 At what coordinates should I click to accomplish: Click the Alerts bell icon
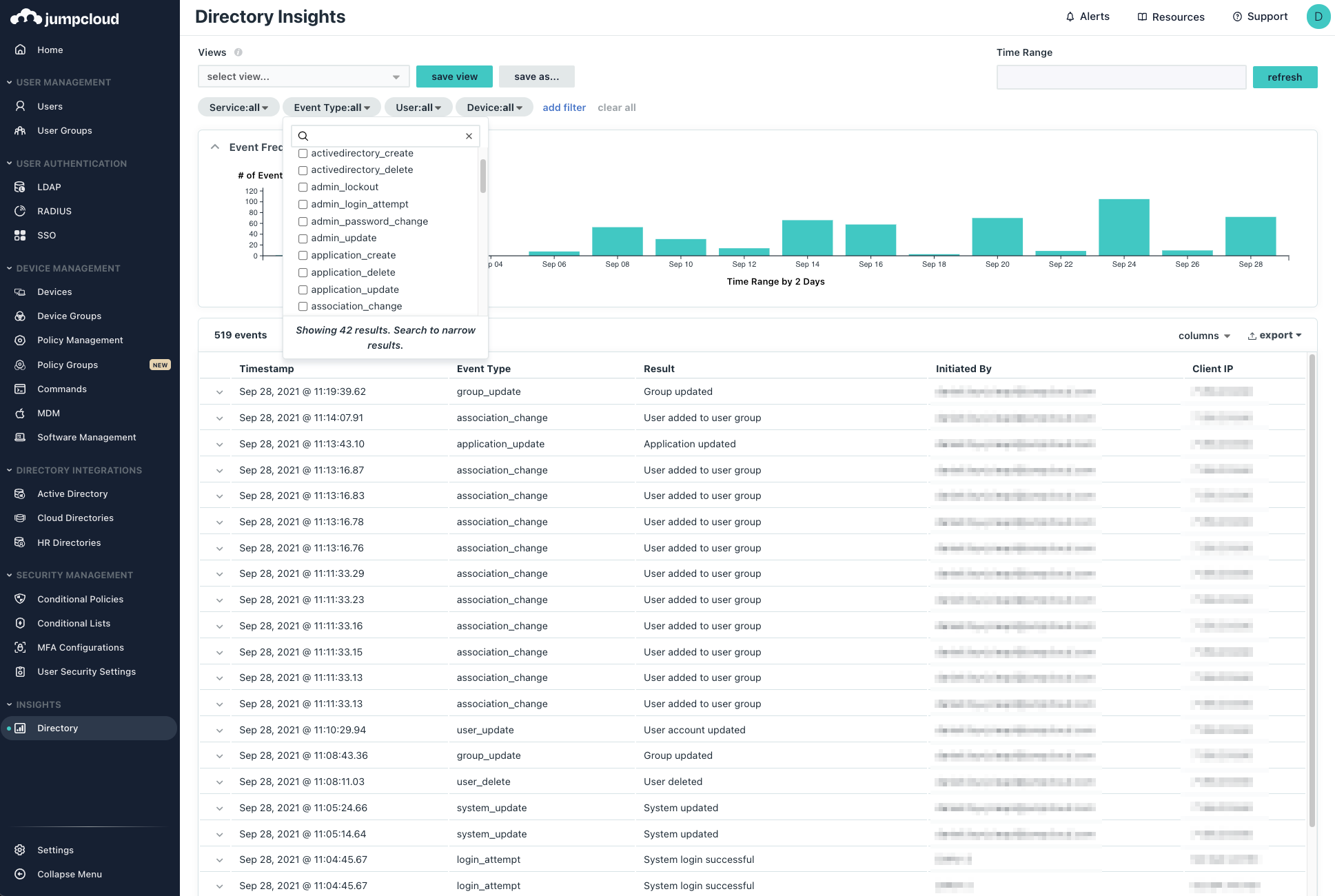coord(1070,17)
